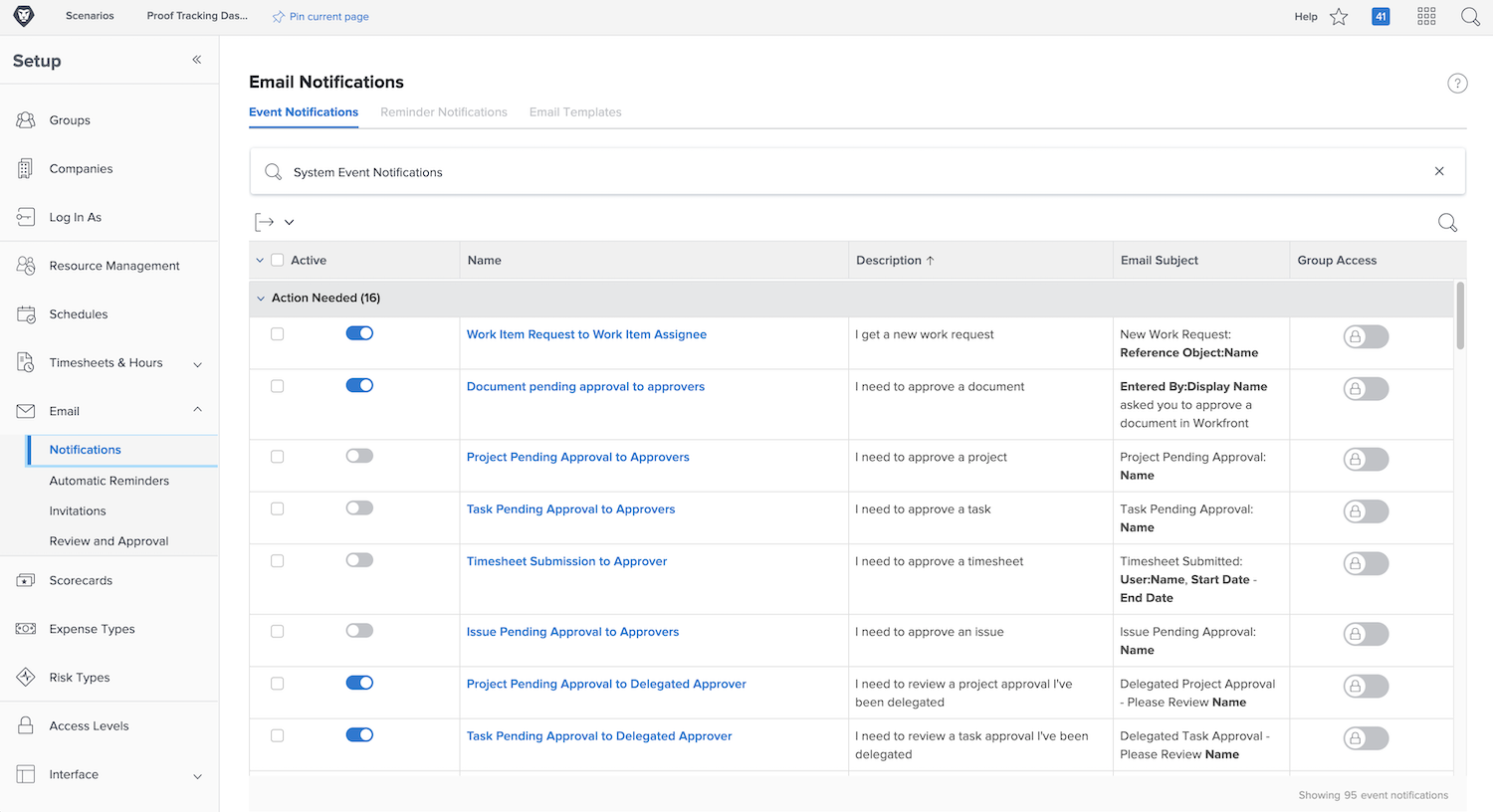Toggle Group Access for Task Pending Approval to Approvers

click(1366, 511)
